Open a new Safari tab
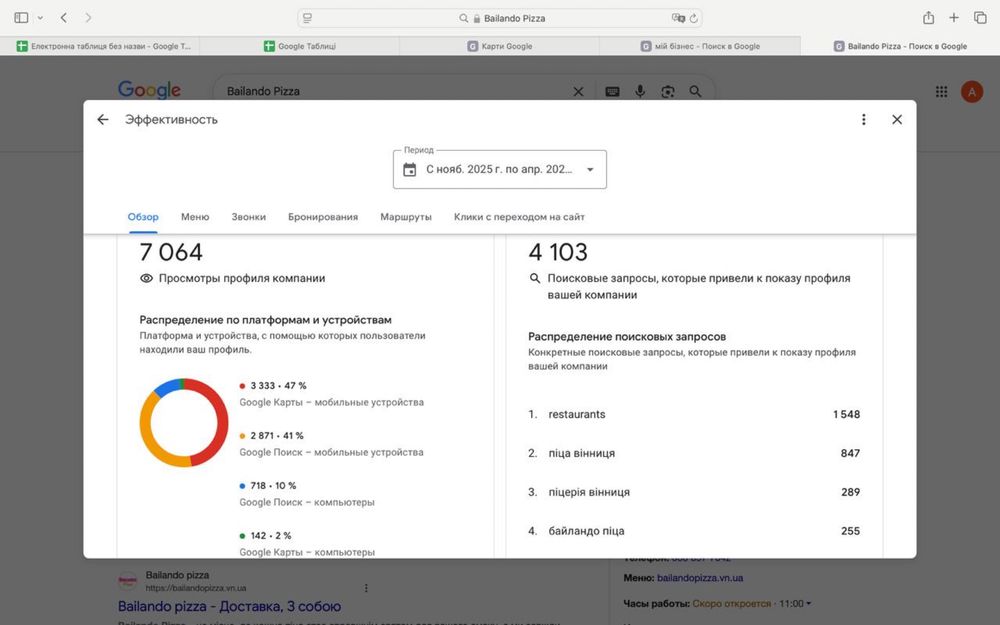1000x625 pixels. click(953, 18)
